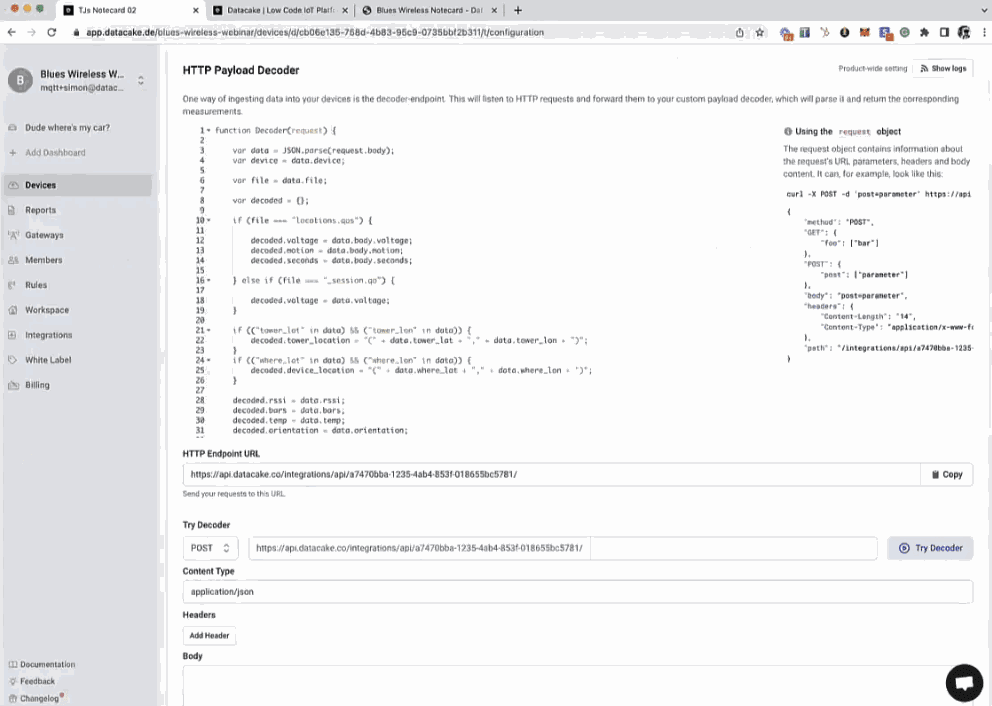Click the Integrations plus-box icon
Image resolution: width=992 pixels, height=706 pixels.
[12, 335]
